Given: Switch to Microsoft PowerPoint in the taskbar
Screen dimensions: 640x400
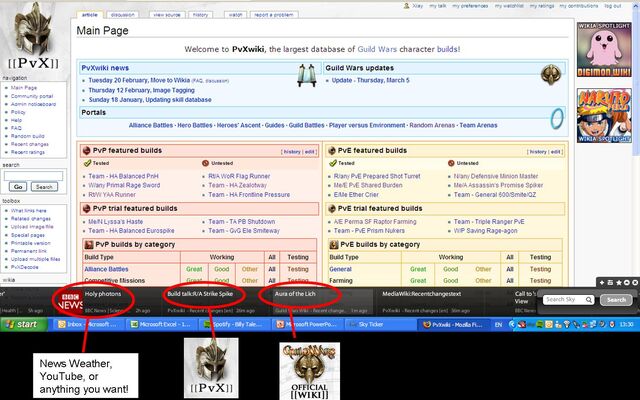Looking at the screenshot, I should coord(308,324).
